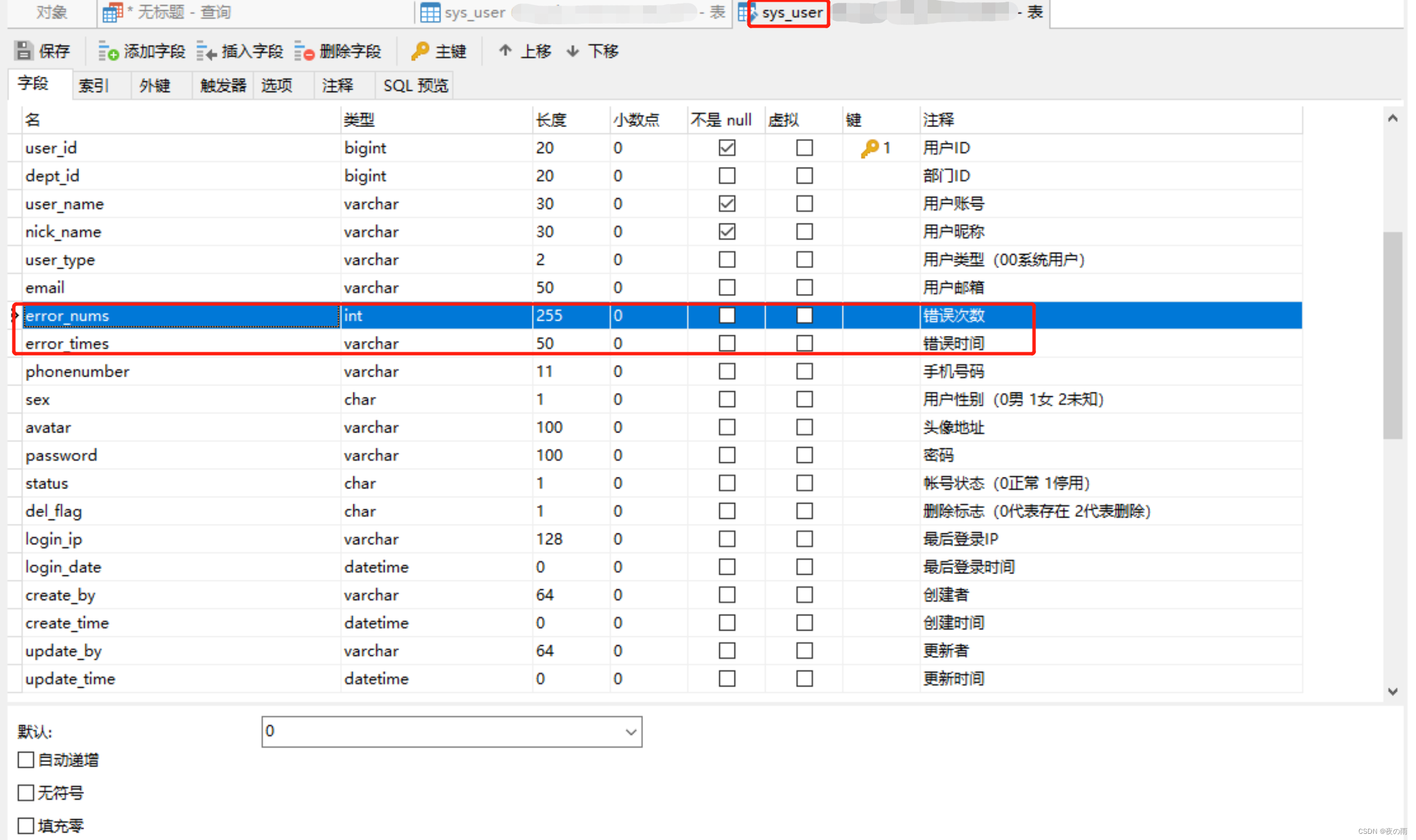
Task: Enable the Auto Increment (自动递增) checkbox
Action: pos(25,760)
